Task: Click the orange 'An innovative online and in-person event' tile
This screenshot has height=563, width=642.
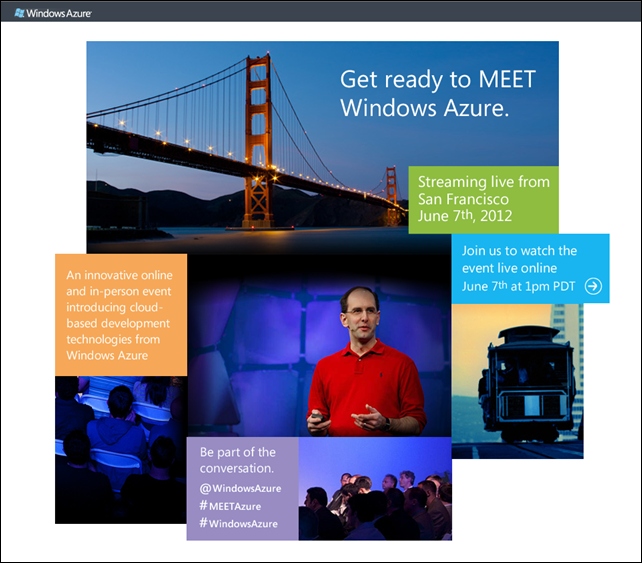Action: point(121,315)
